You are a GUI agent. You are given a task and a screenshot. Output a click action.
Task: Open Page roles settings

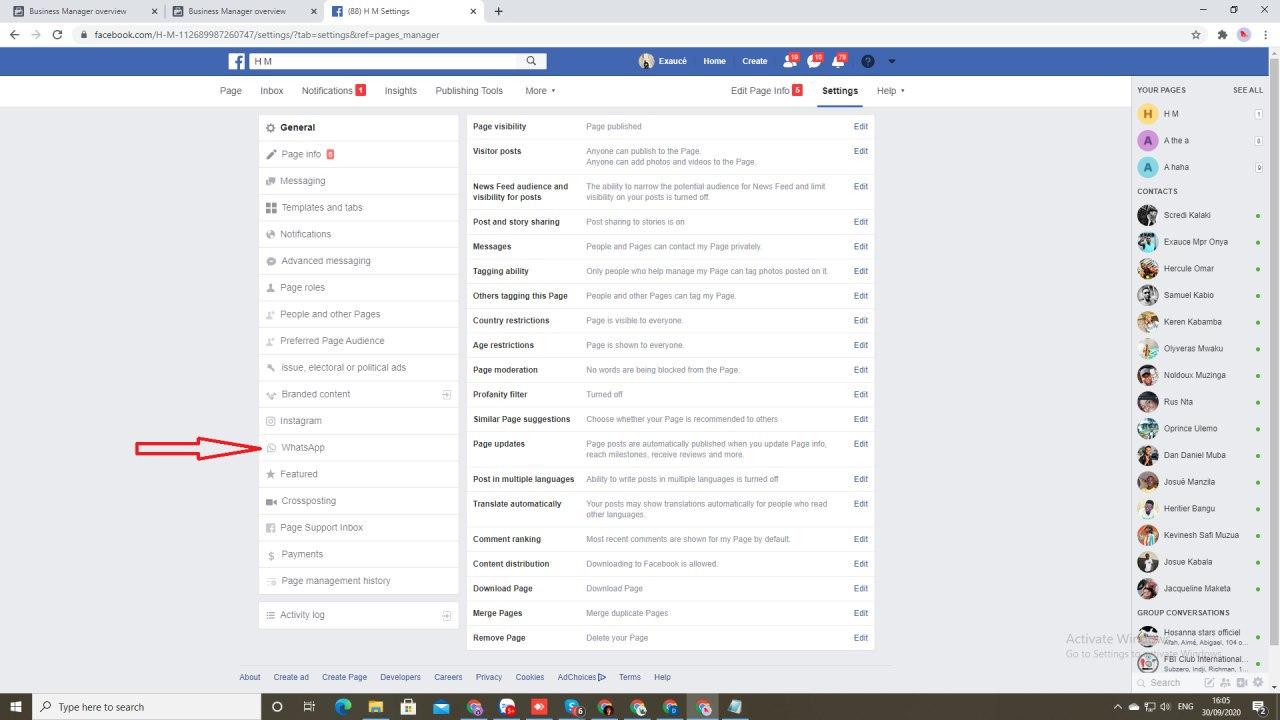point(359,288)
